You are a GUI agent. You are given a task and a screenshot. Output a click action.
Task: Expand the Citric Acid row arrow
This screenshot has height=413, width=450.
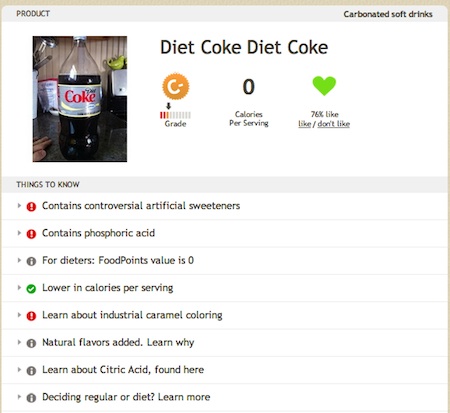pyautogui.click(x=19, y=370)
